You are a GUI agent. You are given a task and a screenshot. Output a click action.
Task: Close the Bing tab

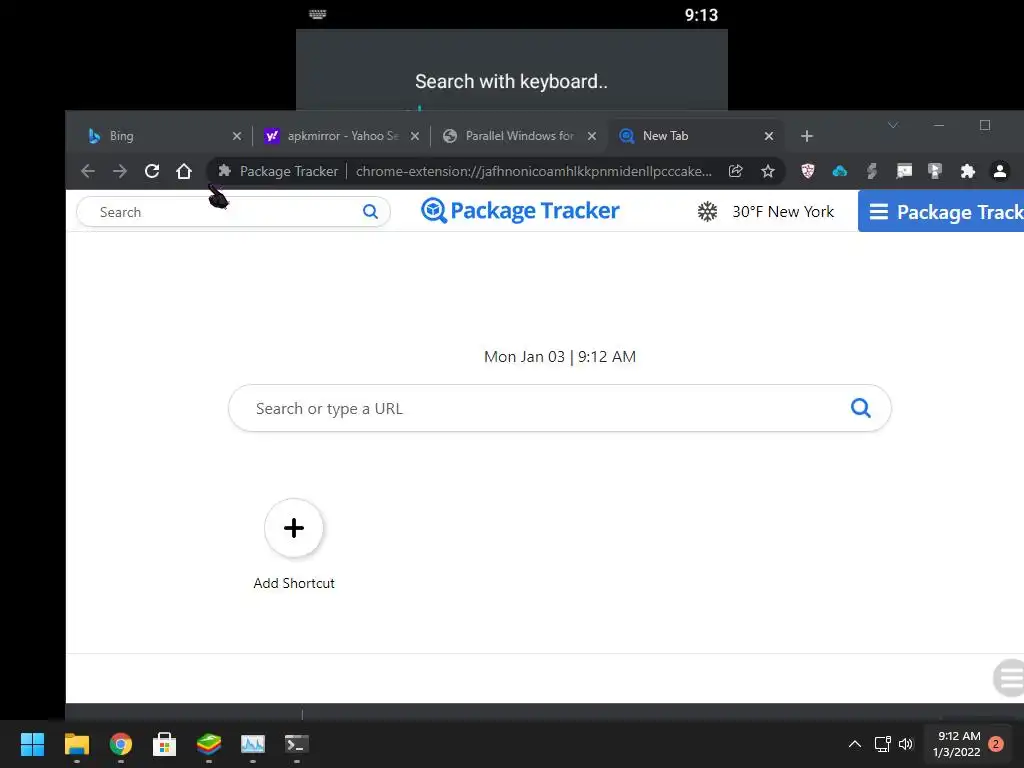(236, 136)
